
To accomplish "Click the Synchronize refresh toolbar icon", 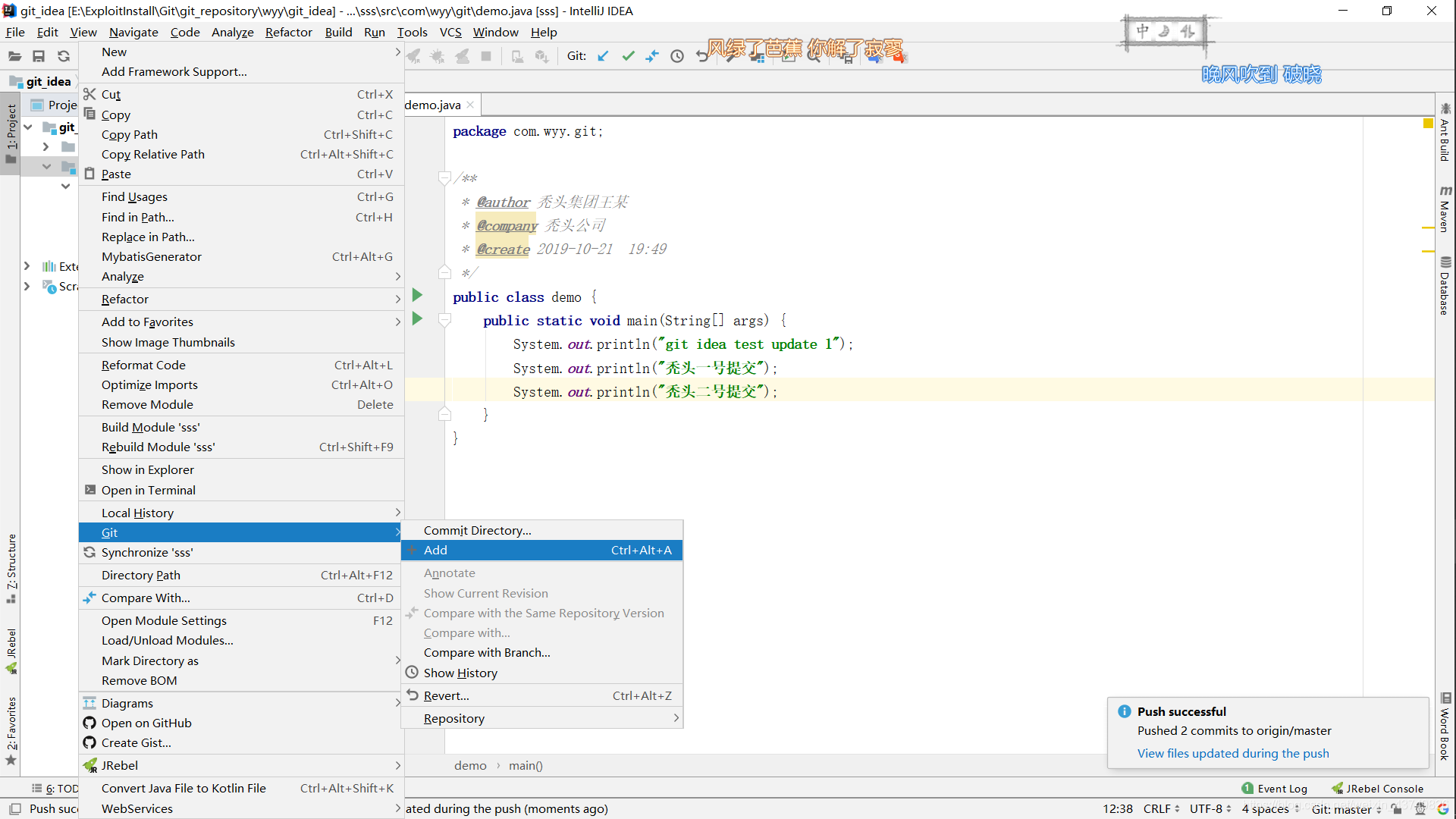I will [64, 56].
